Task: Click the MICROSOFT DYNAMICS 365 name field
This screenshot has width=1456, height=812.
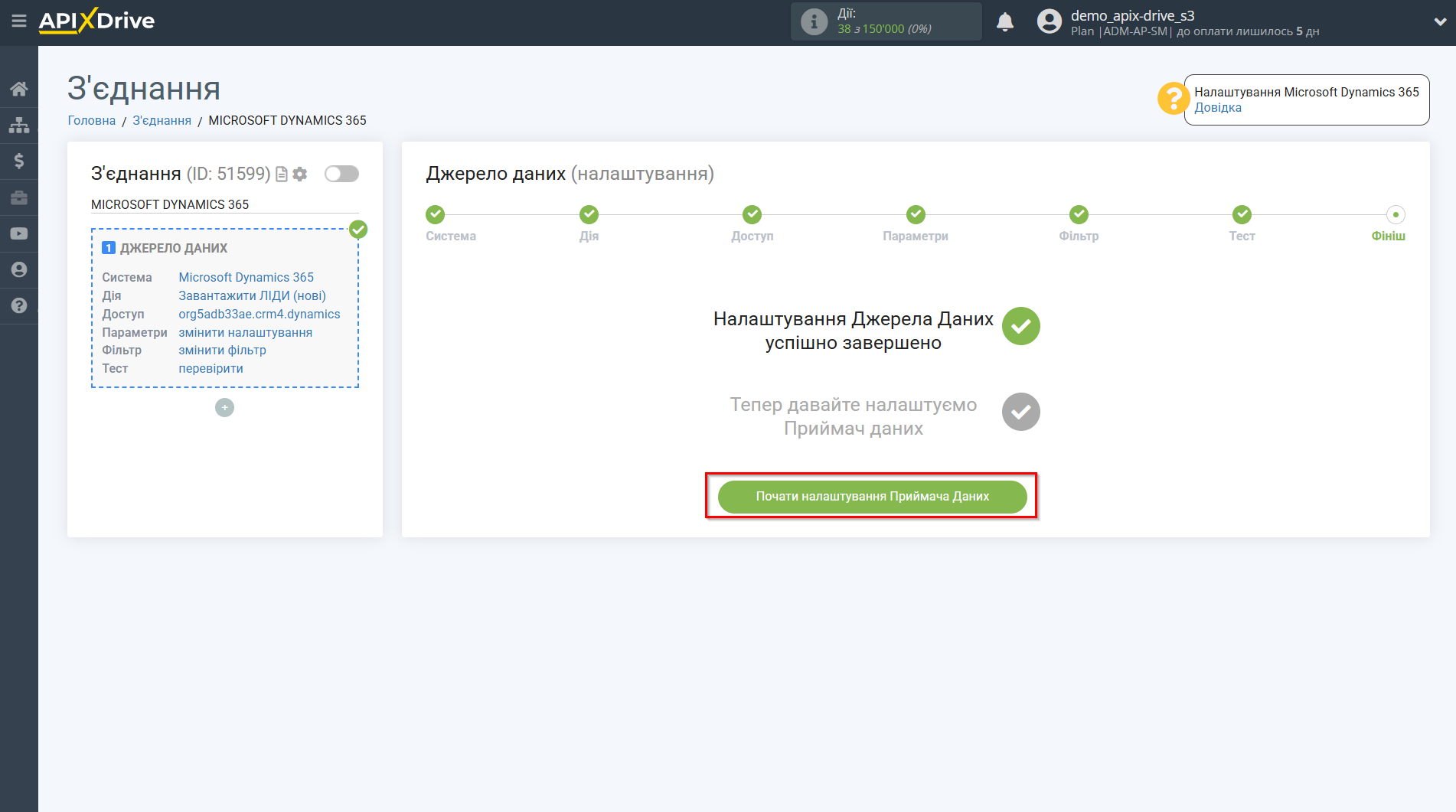Action: click(x=224, y=204)
